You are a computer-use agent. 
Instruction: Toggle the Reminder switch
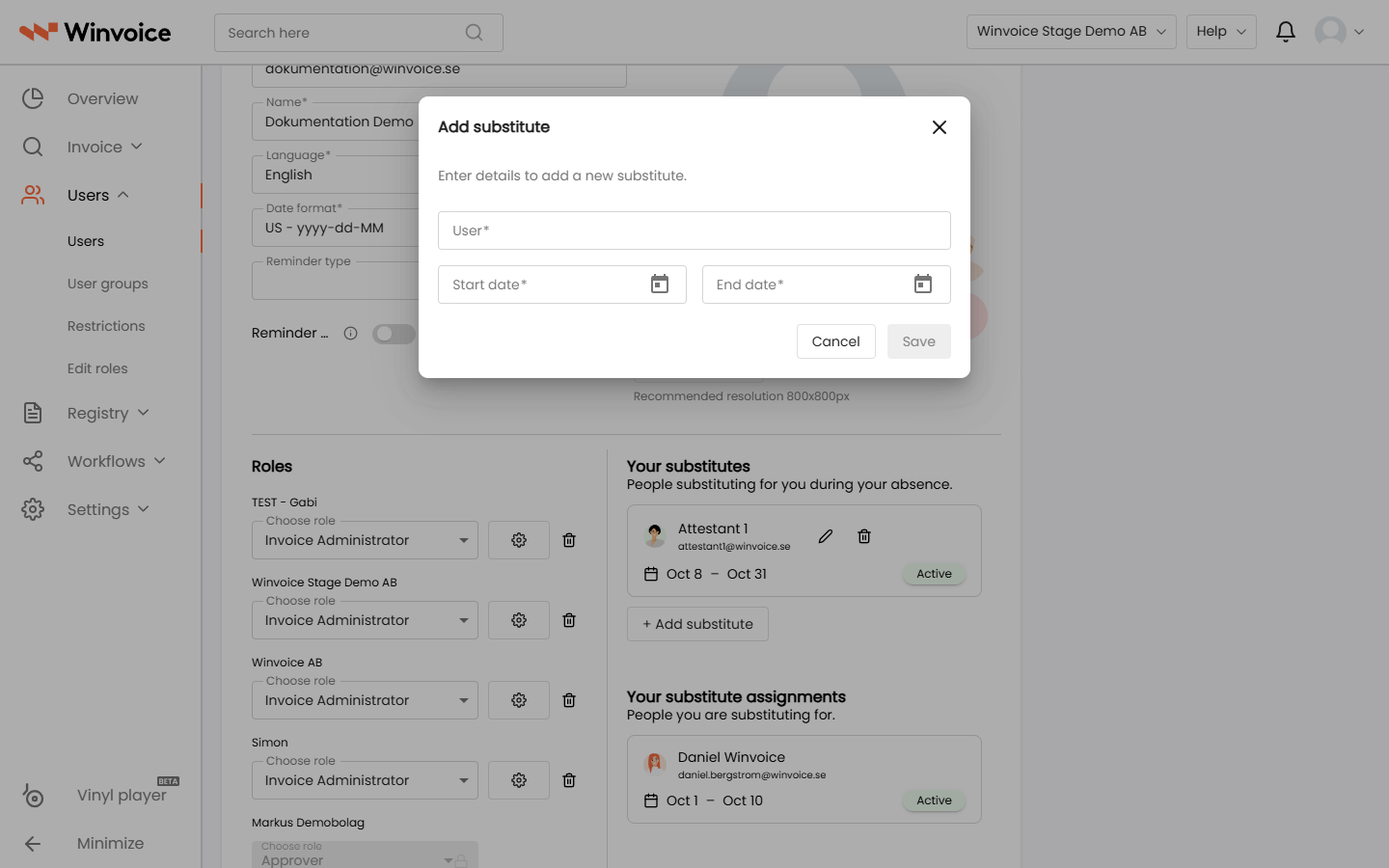tap(394, 334)
